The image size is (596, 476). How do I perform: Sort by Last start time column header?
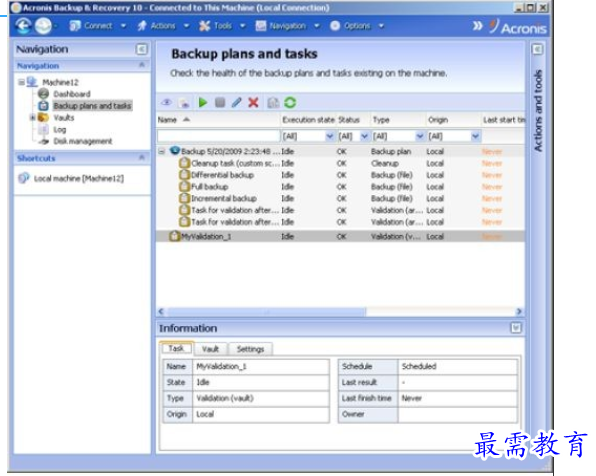click(x=503, y=120)
